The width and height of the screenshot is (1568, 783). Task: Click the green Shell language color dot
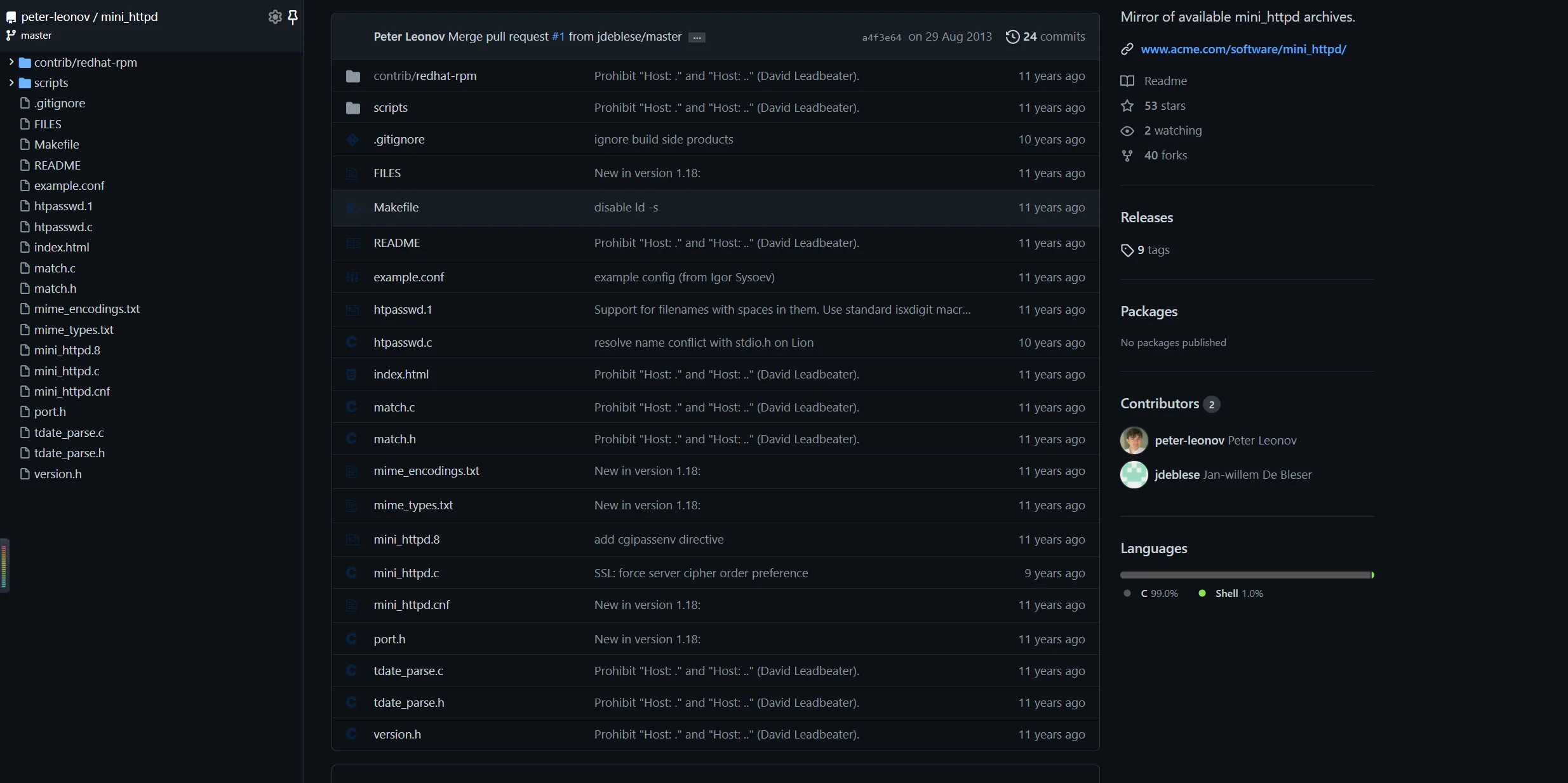point(1202,593)
